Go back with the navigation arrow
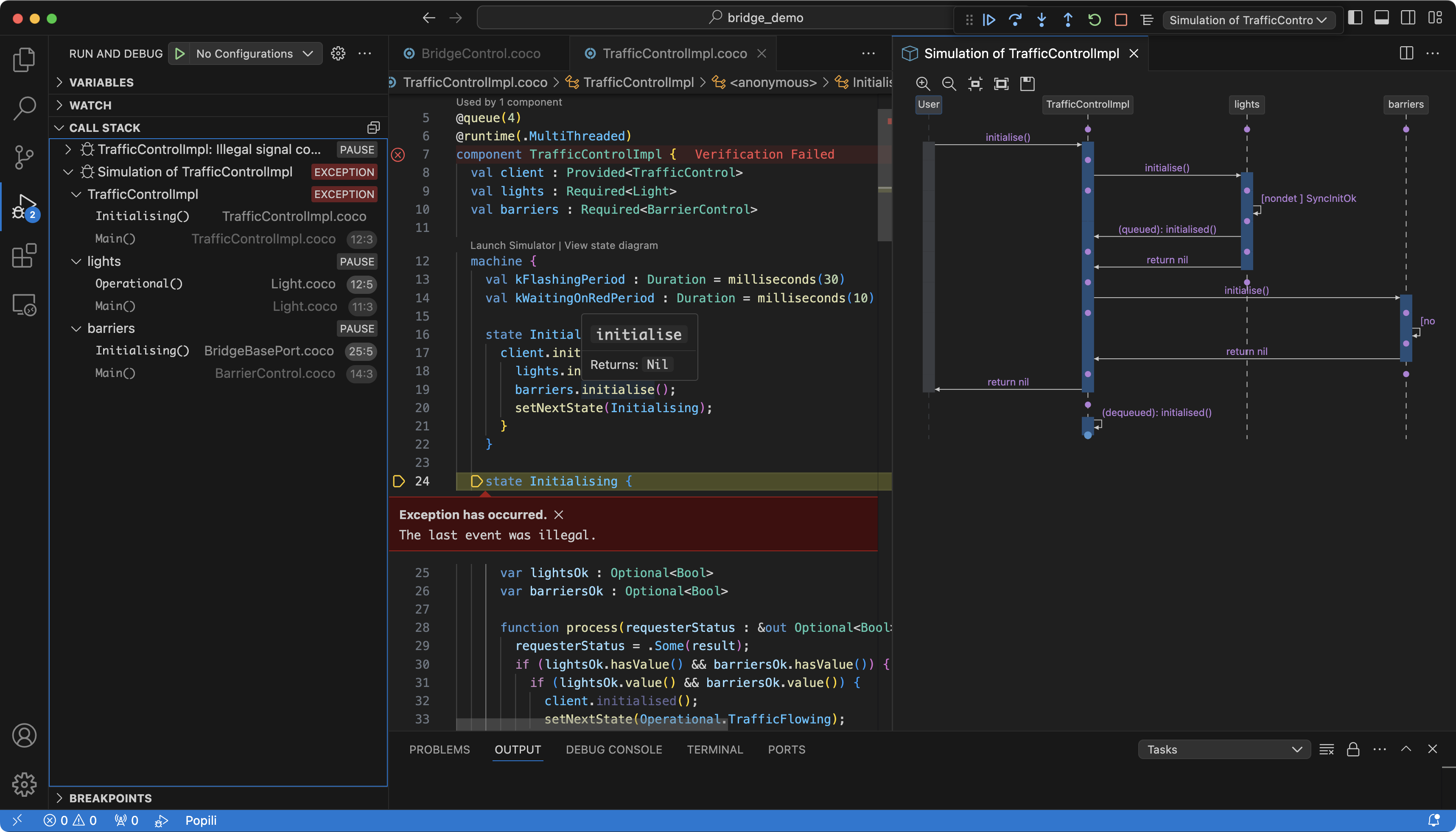1456x832 pixels. pyautogui.click(x=429, y=18)
